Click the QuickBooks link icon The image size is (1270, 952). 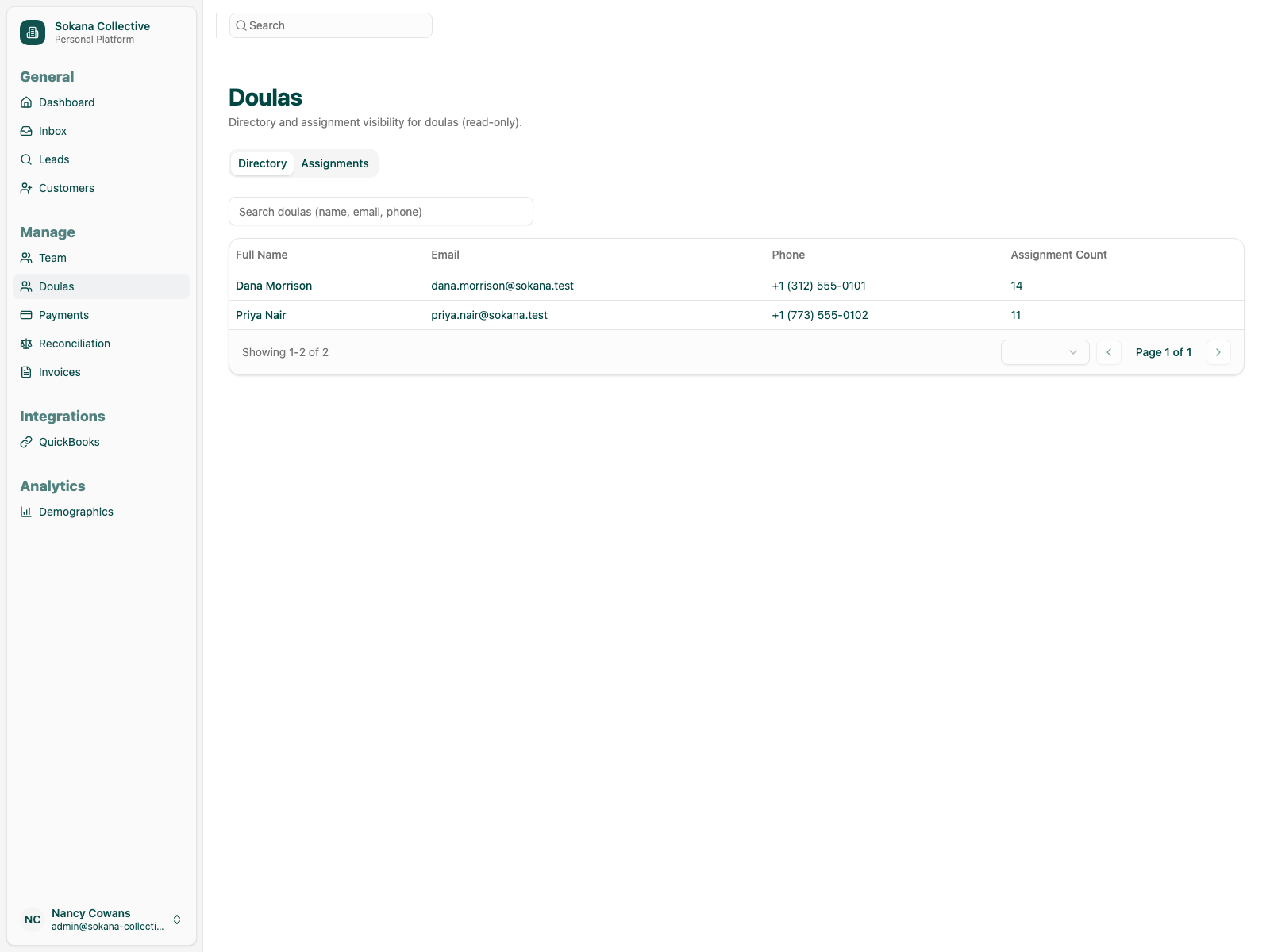pos(26,442)
